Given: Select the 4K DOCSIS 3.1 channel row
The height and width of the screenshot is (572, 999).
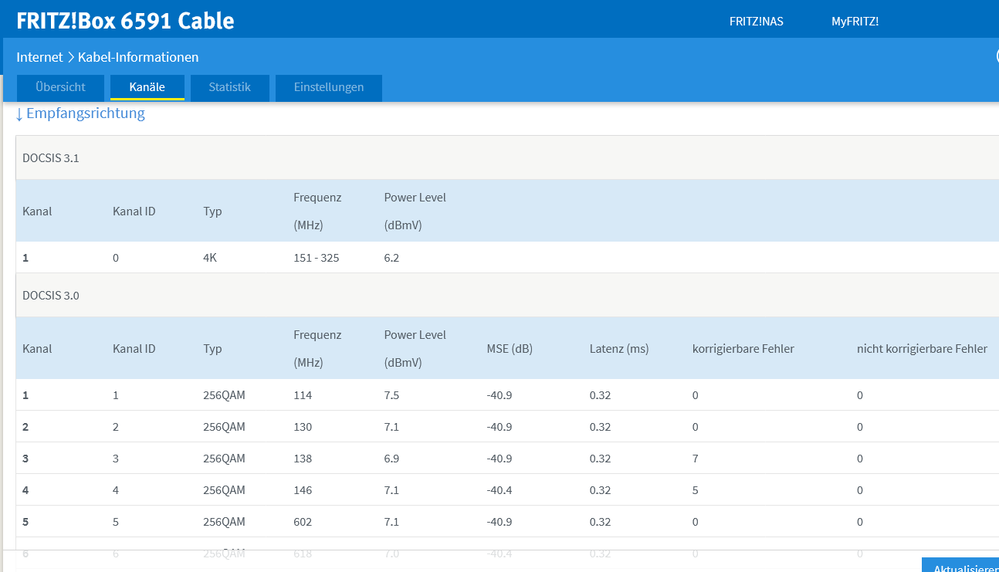Looking at the screenshot, I should coord(507,258).
